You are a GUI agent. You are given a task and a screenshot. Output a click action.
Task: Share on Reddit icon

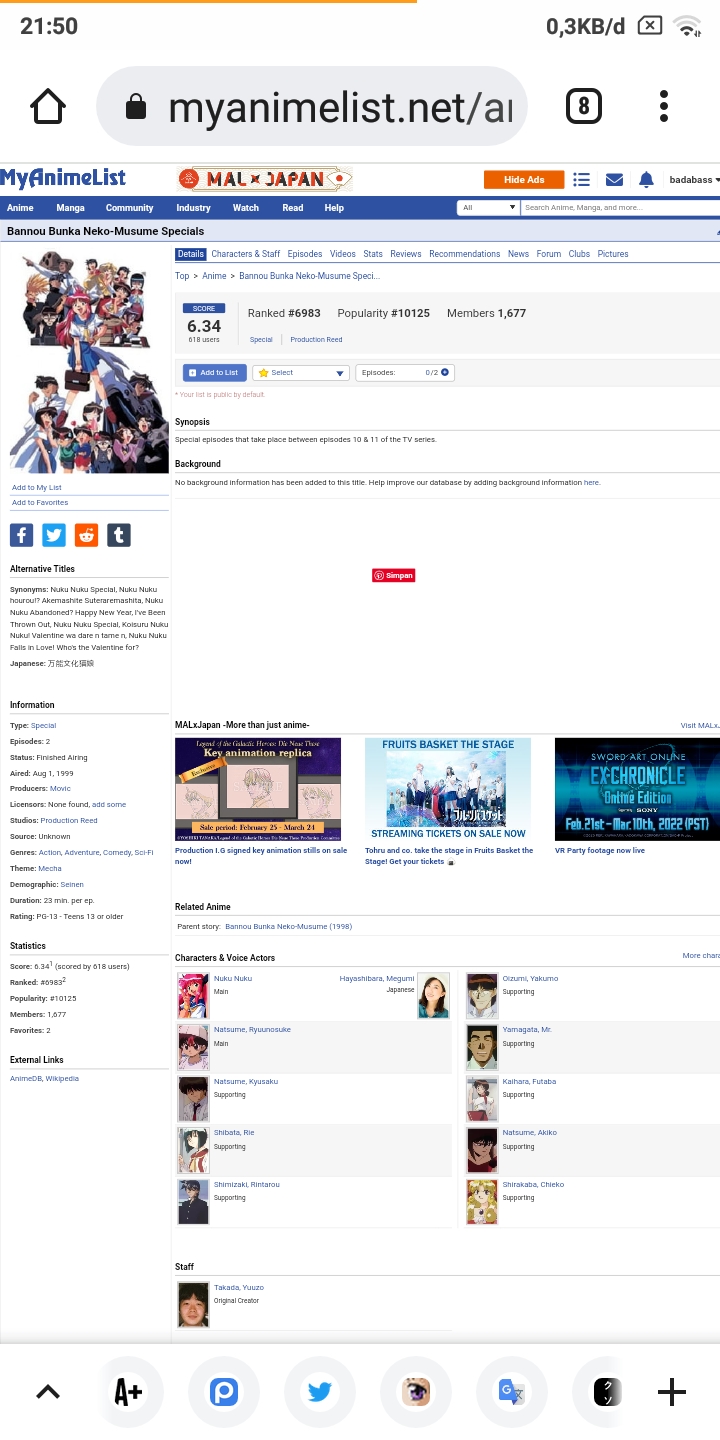(x=87, y=535)
